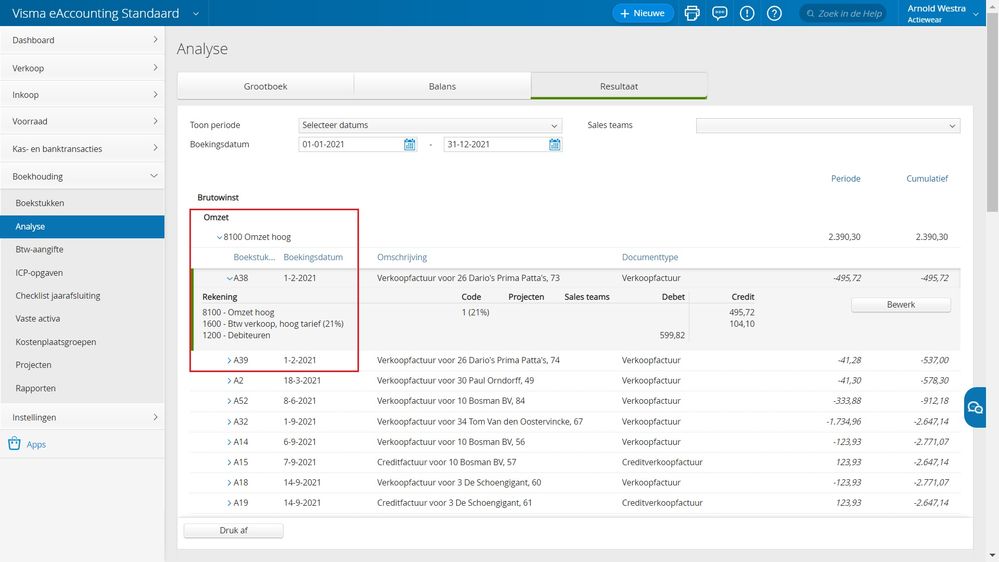This screenshot has width=999, height=562.
Task: Open Btw-aangifte in the sidebar
Action: tap(39, 249)
